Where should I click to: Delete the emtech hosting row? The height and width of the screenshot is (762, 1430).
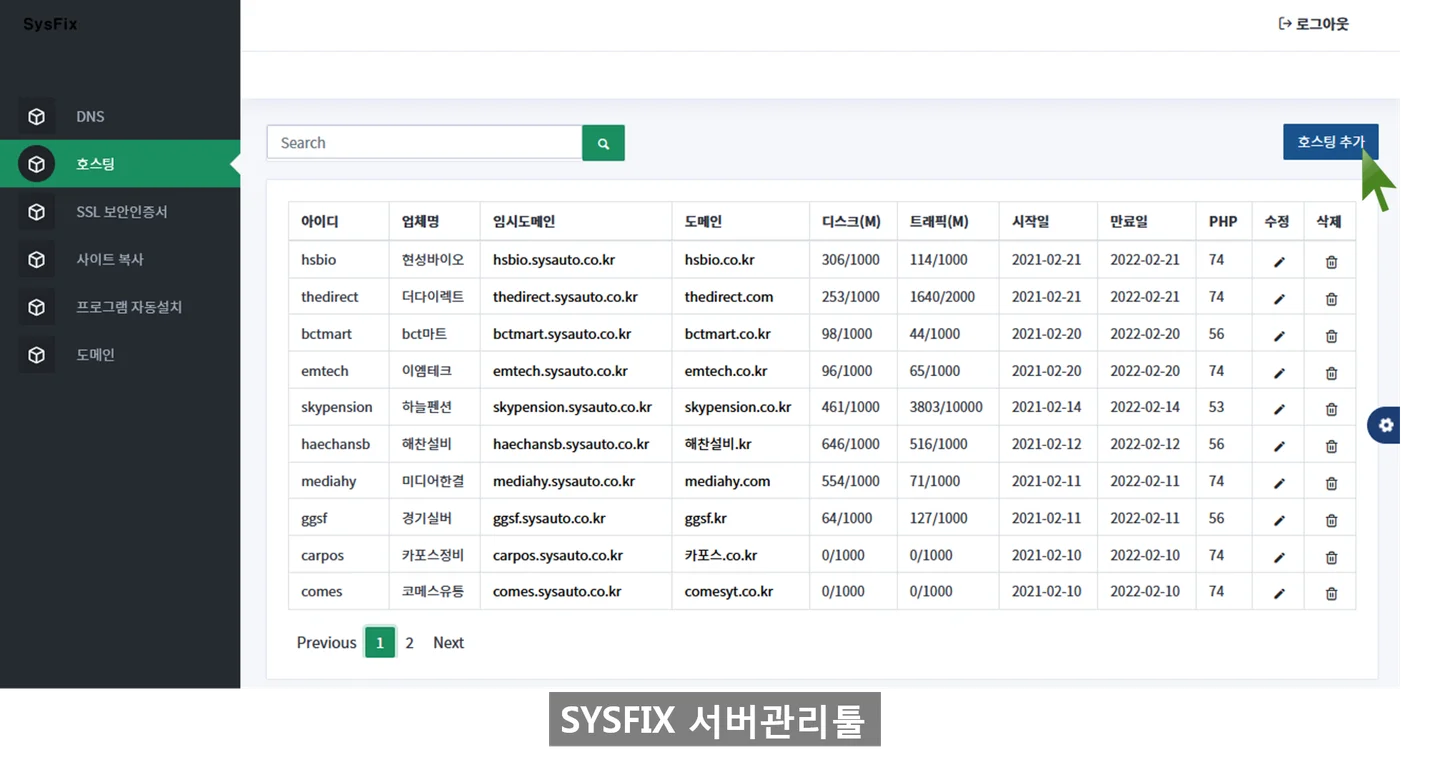(x=1331, y=373)
